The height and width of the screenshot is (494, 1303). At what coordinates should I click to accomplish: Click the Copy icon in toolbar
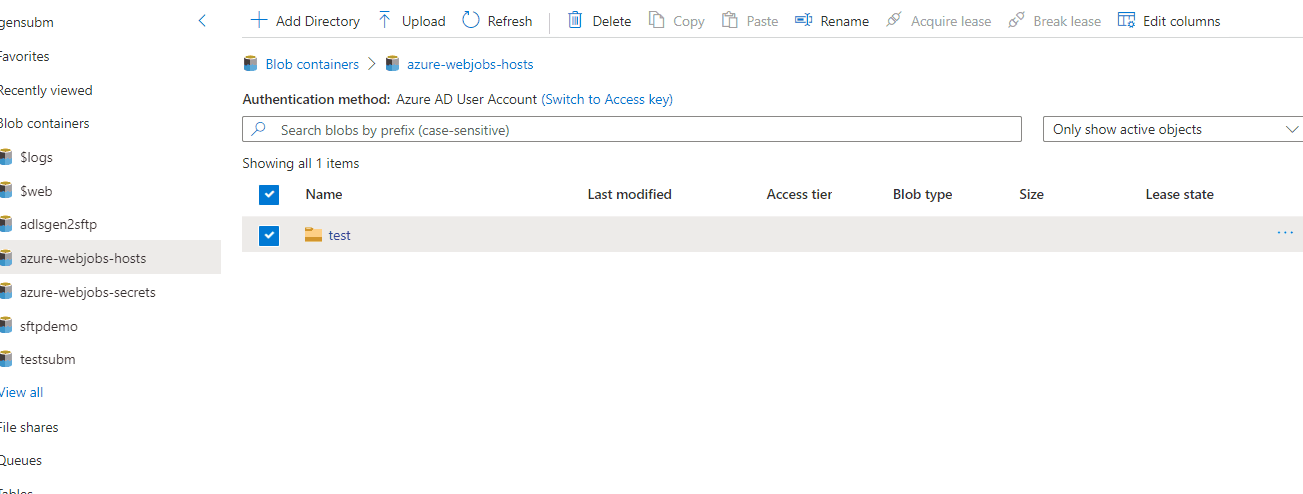[656, 20]
